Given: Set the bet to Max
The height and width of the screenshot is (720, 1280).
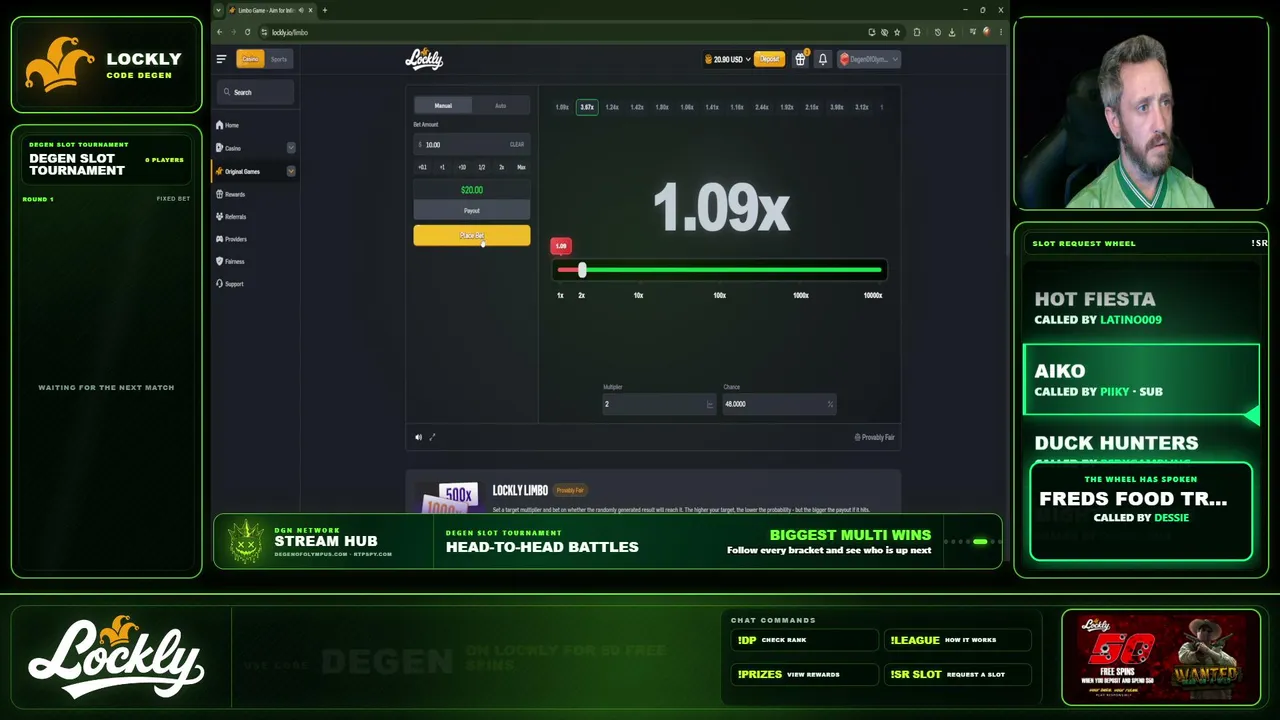Looking at the screenshot, I should [521, 167].
